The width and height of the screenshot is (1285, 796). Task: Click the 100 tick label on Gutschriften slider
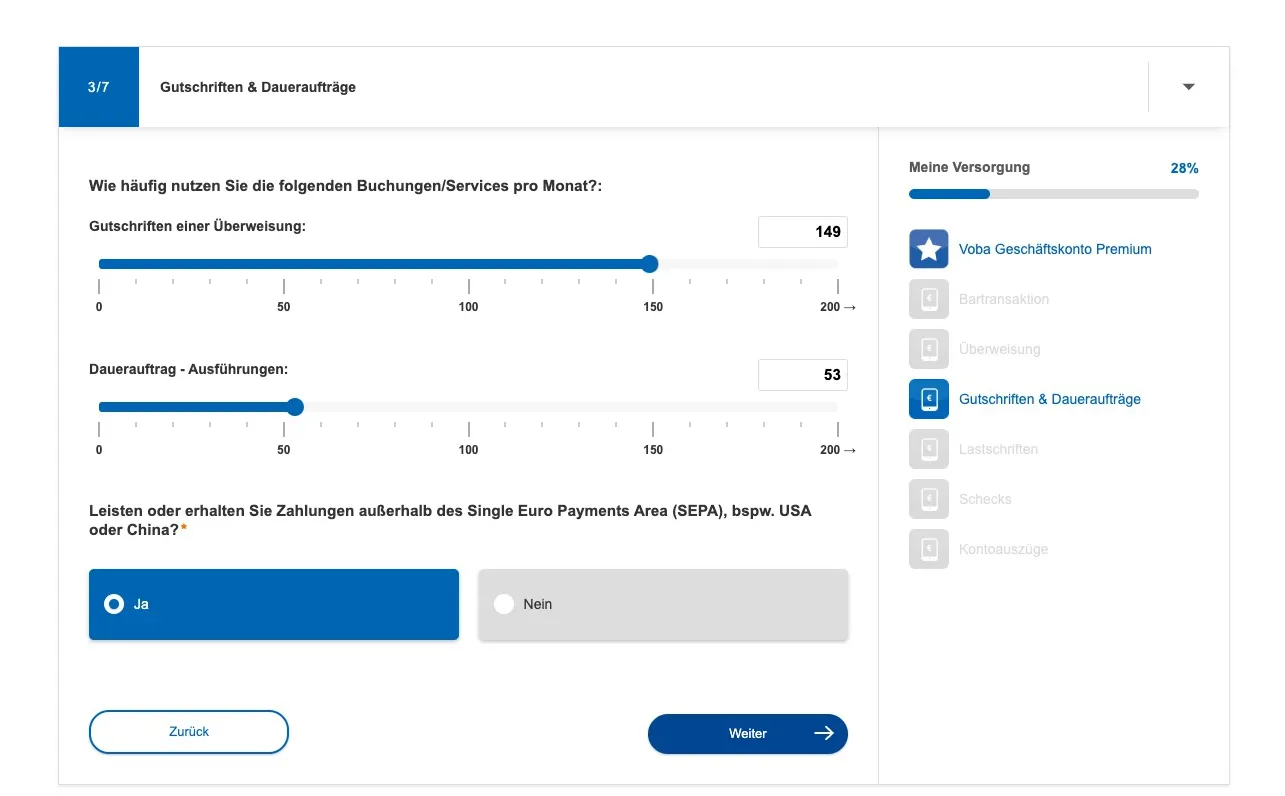click(468, 307)
